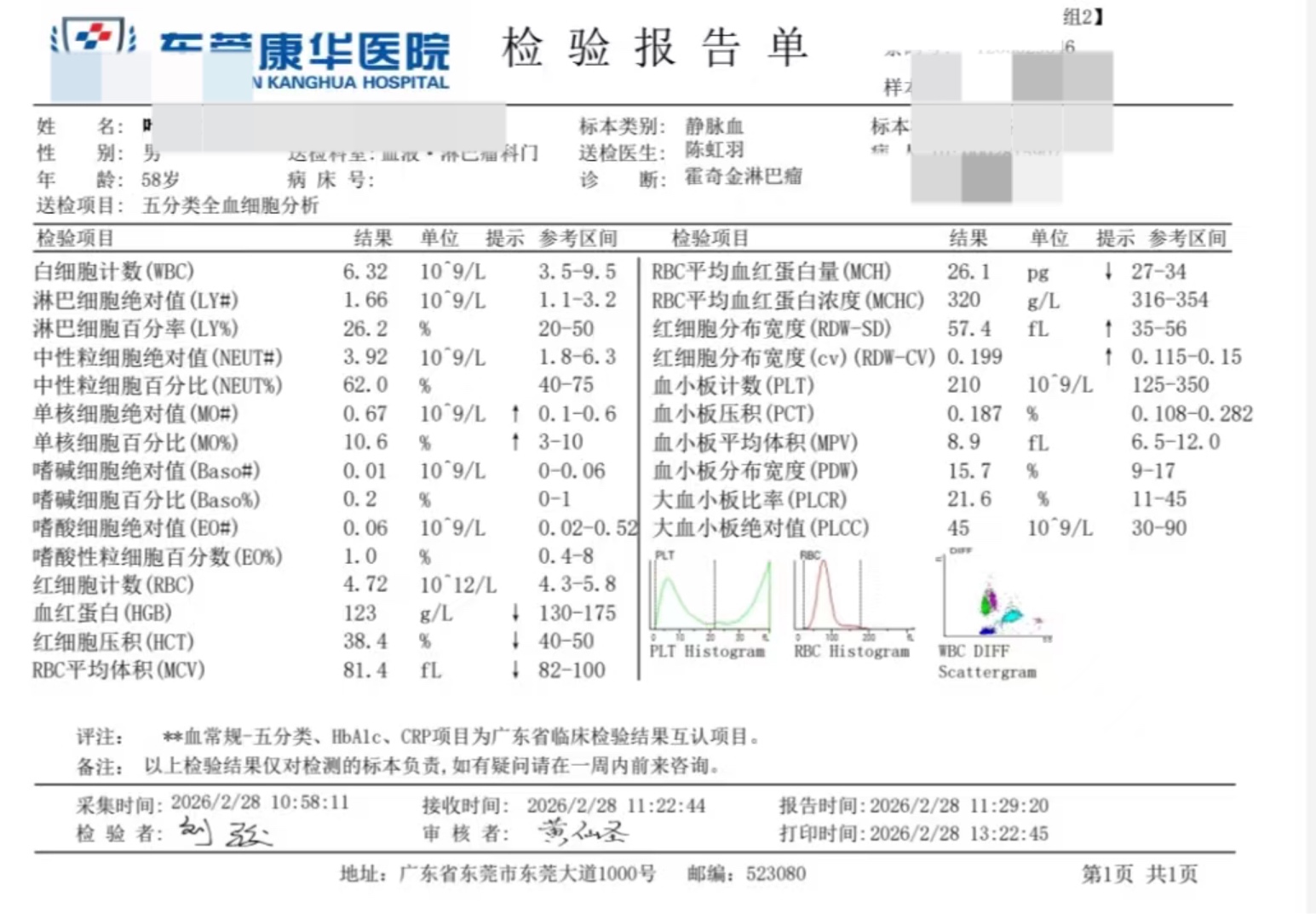
Task: Click the 检验报告单 report title
Action: coord(653,48)
